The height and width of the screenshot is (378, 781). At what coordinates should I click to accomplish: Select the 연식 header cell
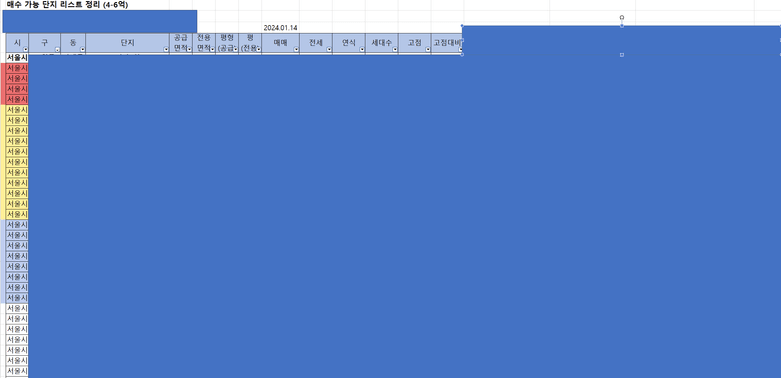point(349,43)
